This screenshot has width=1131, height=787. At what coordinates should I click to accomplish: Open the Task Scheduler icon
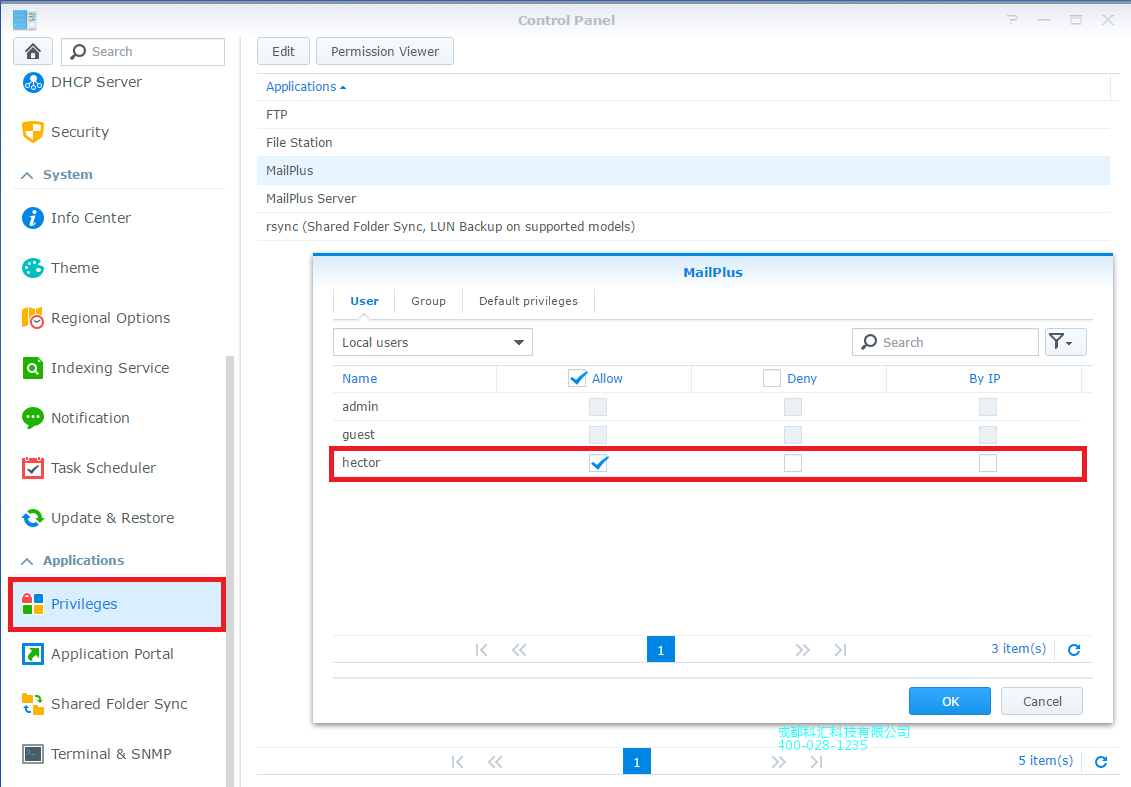pos(33,468)
